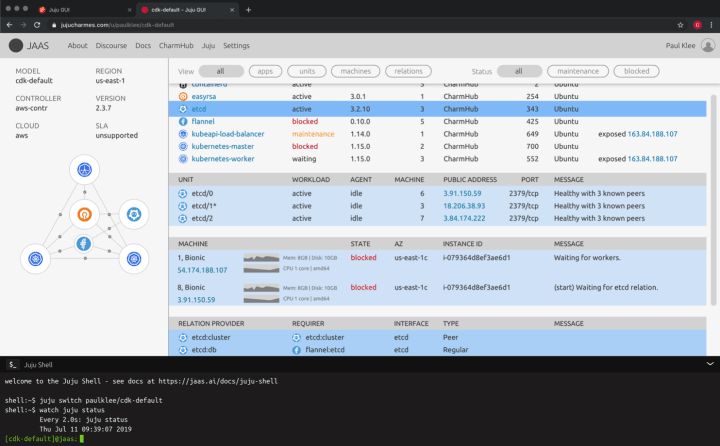Image resolution: width=720 pixels, height=446 pixels.
Task: Click the kubeapi-load-balancer app icon
Action: coord(183,134)
